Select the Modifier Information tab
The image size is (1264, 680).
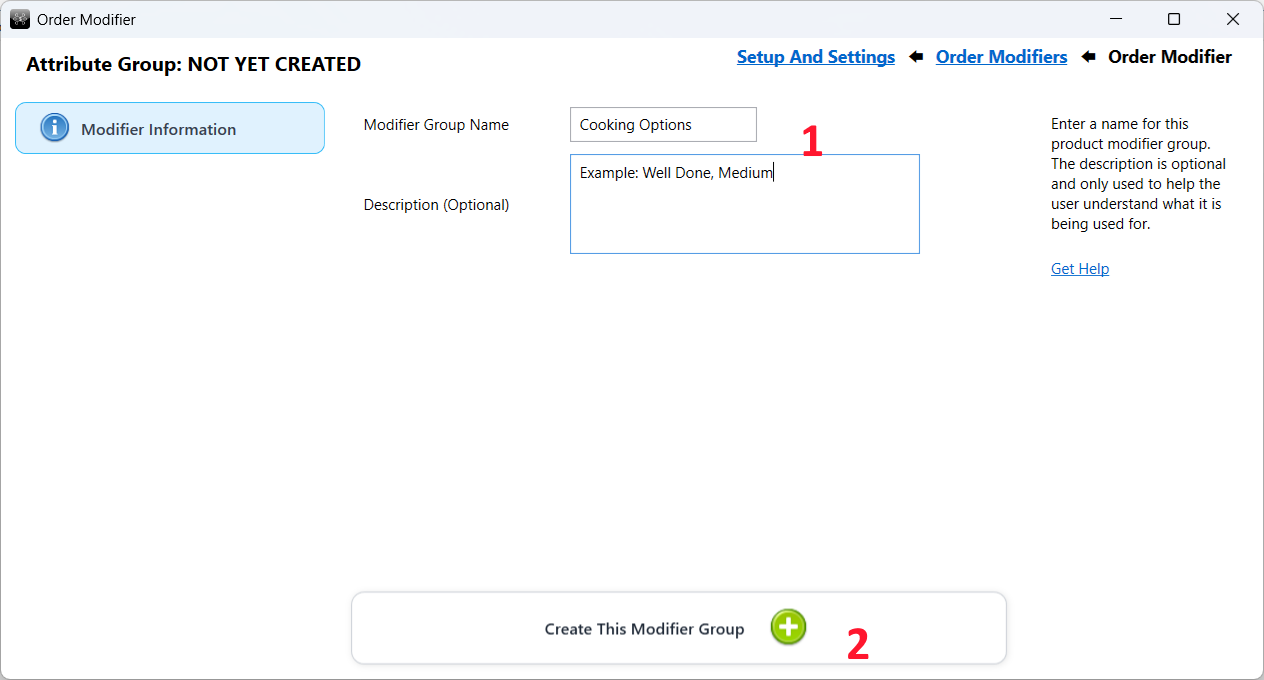click(170, 128)
